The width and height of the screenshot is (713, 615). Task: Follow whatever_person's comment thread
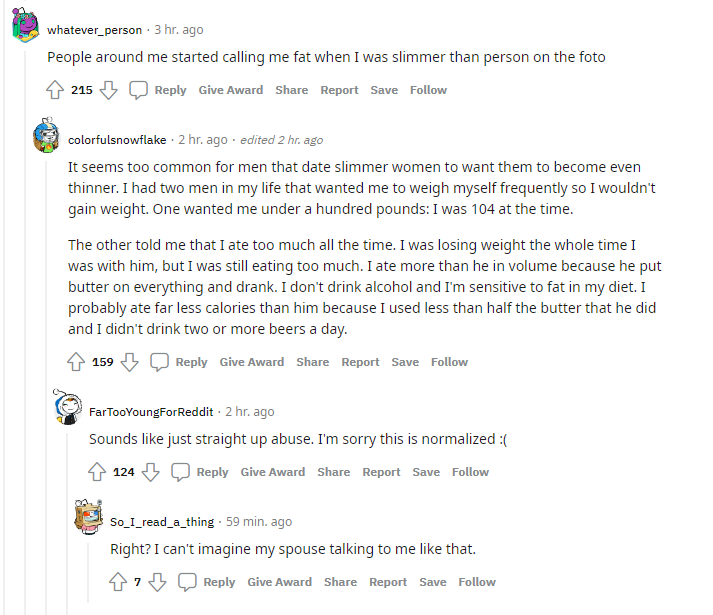[x=428, y=90]
